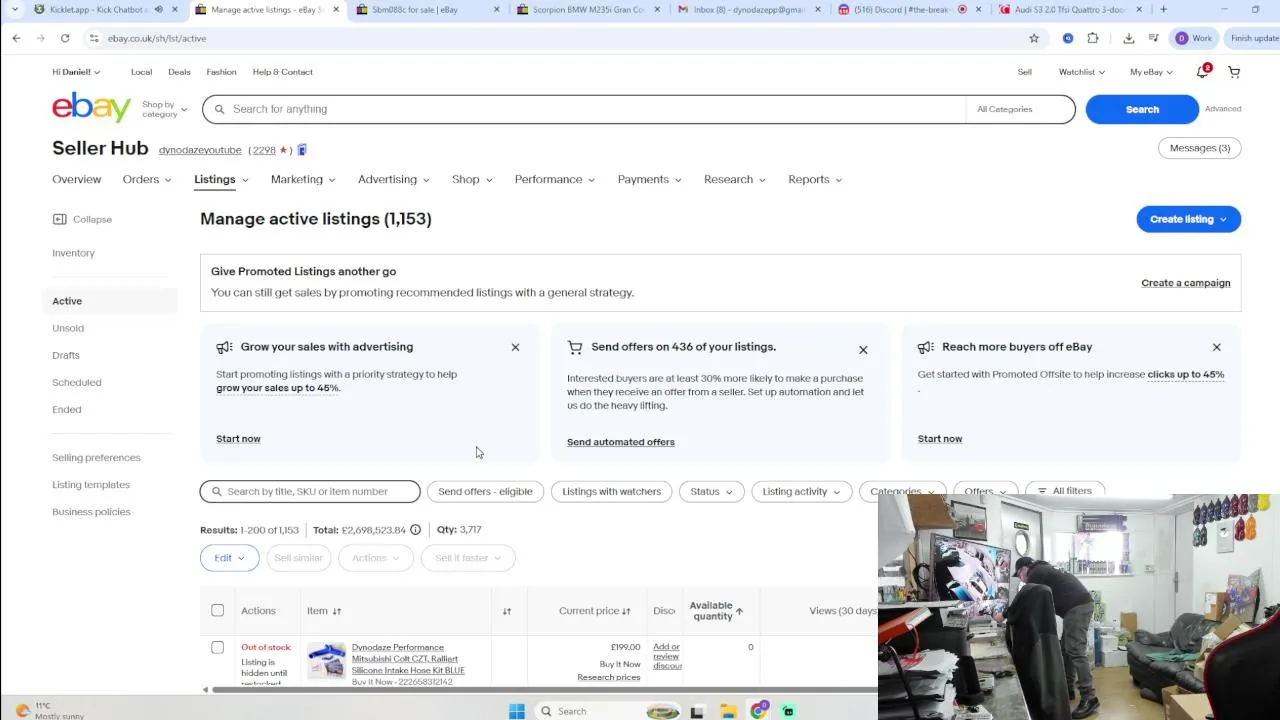Open the Edit dropdown button
The width and height of the screenshot is (1280, 720).
229,558
